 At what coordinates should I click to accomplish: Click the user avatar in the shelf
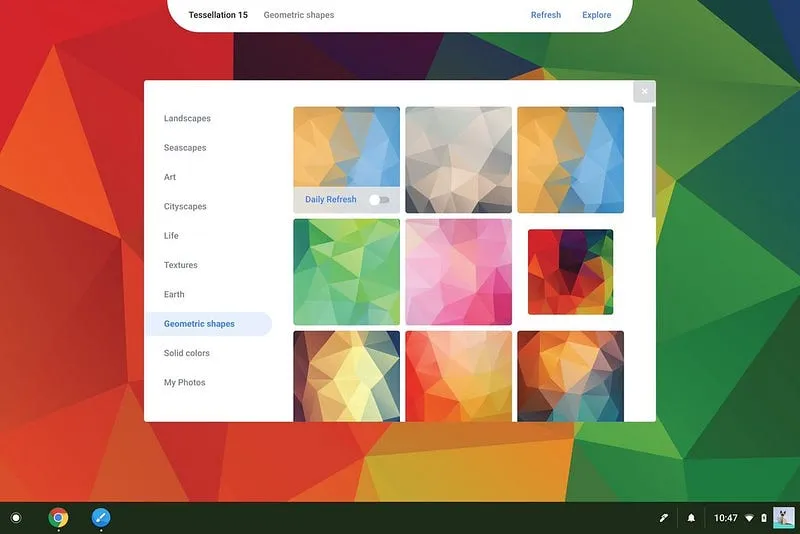coord(784,517)
